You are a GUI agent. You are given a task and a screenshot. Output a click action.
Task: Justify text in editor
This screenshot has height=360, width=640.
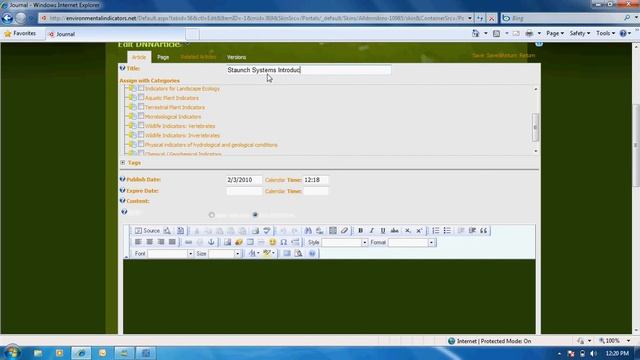172,242
